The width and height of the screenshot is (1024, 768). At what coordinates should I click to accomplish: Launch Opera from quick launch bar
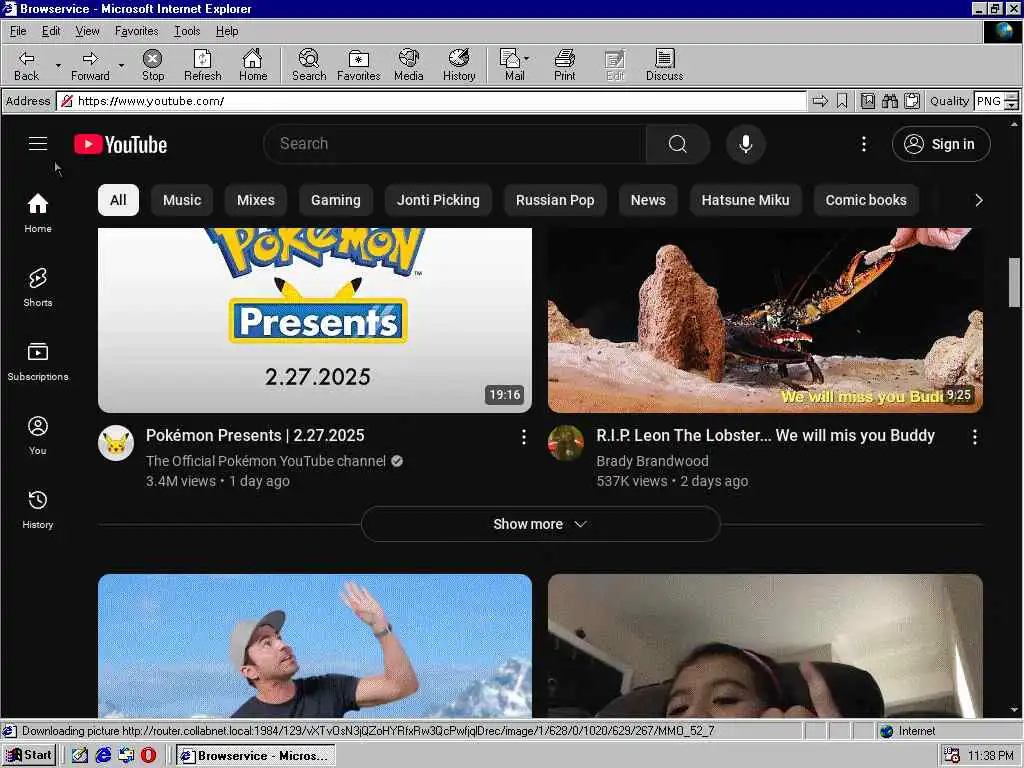coord(148,755)
